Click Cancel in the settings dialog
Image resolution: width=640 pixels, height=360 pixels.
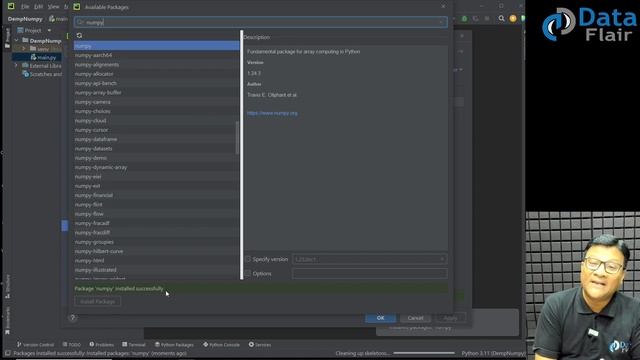pyautogui.click(x=415, y=318)
